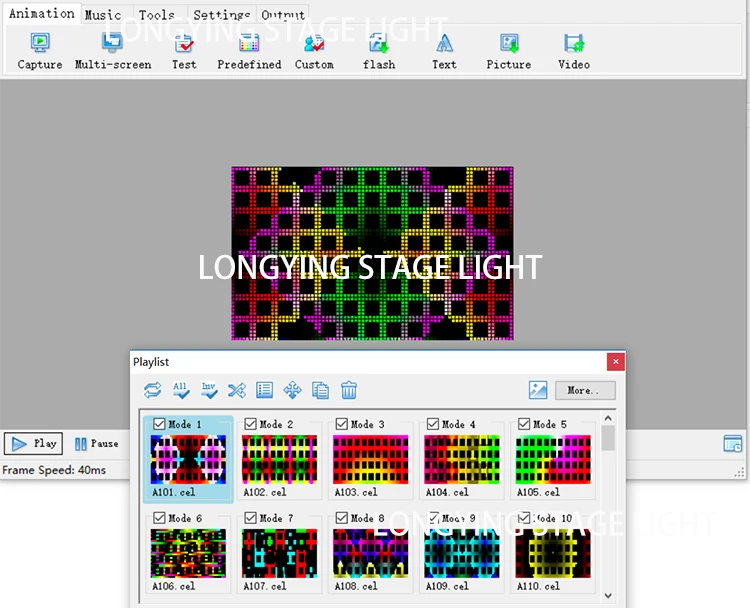Viewport: 750px width, 608px height.
Task: Delete playlist items with trash icon
Action: click(349, 390)
